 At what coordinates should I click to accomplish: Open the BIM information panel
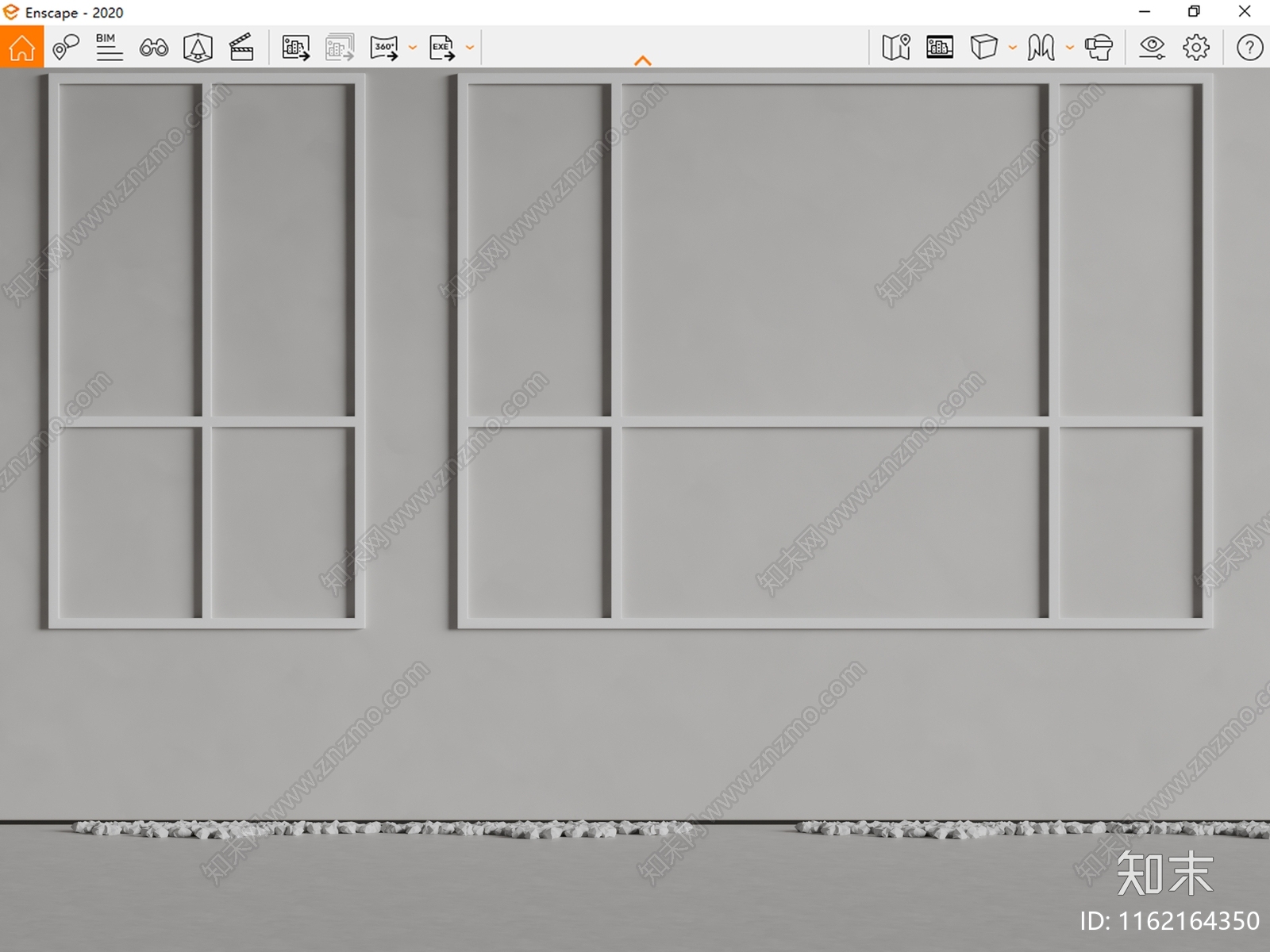tap(109, 48)
